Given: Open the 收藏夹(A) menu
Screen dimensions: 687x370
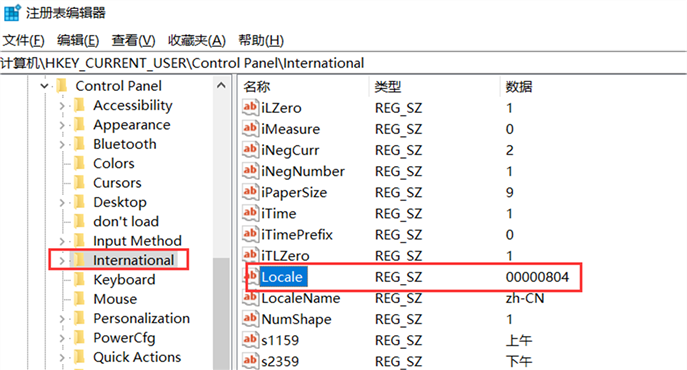Looking at the screenshot, I should coord(197,41).
